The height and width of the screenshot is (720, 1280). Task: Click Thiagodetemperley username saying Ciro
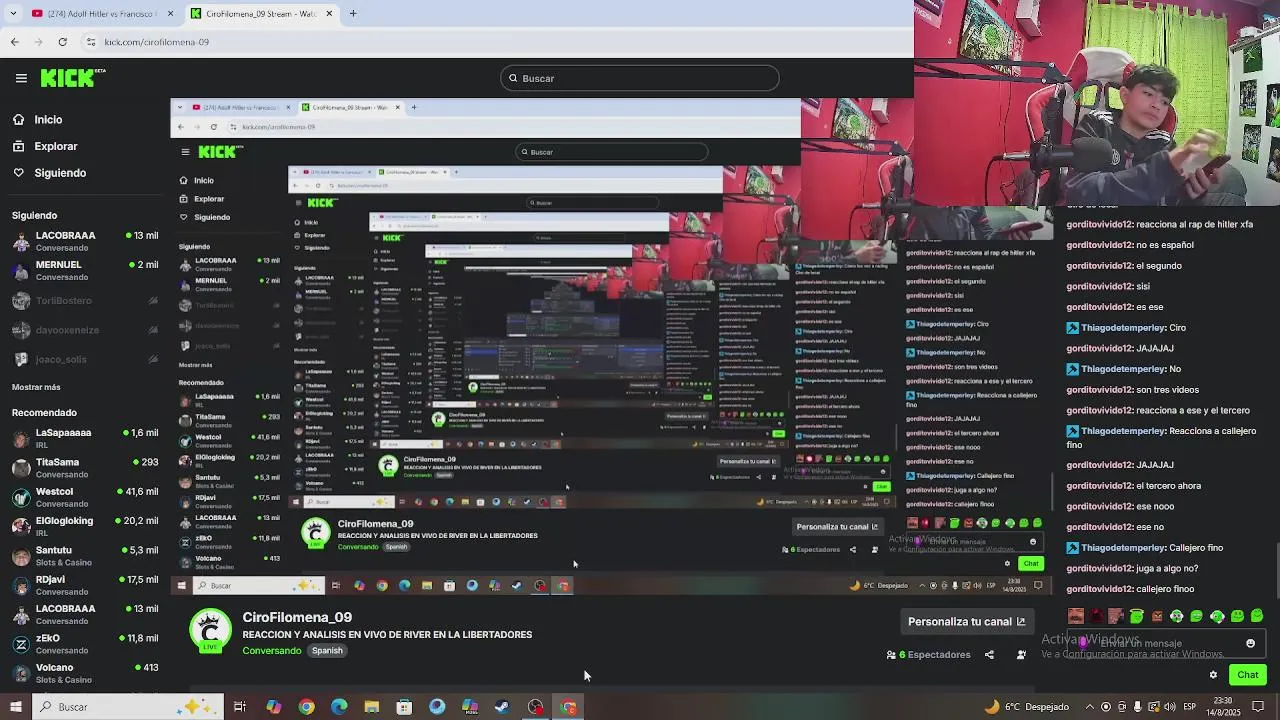[x=1124, y=328]
